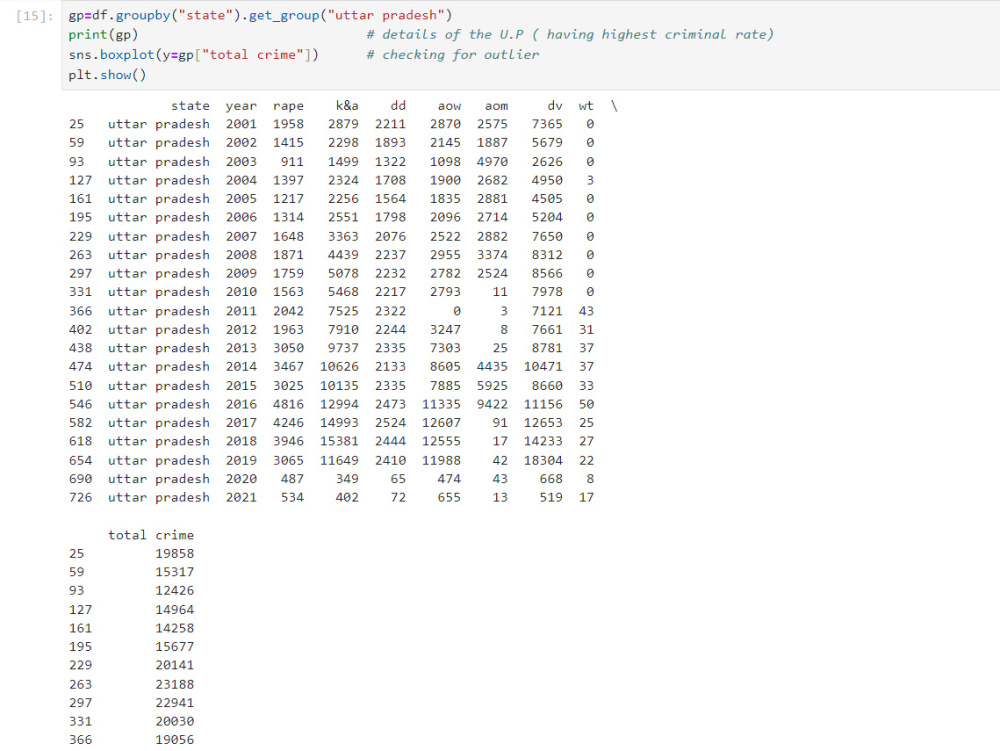Click total crime value 22941
The image size is (1000, 751).
[174, 703]
